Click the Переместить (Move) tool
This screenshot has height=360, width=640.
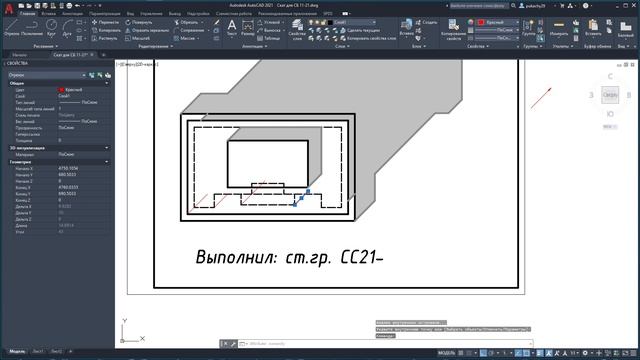105,22
